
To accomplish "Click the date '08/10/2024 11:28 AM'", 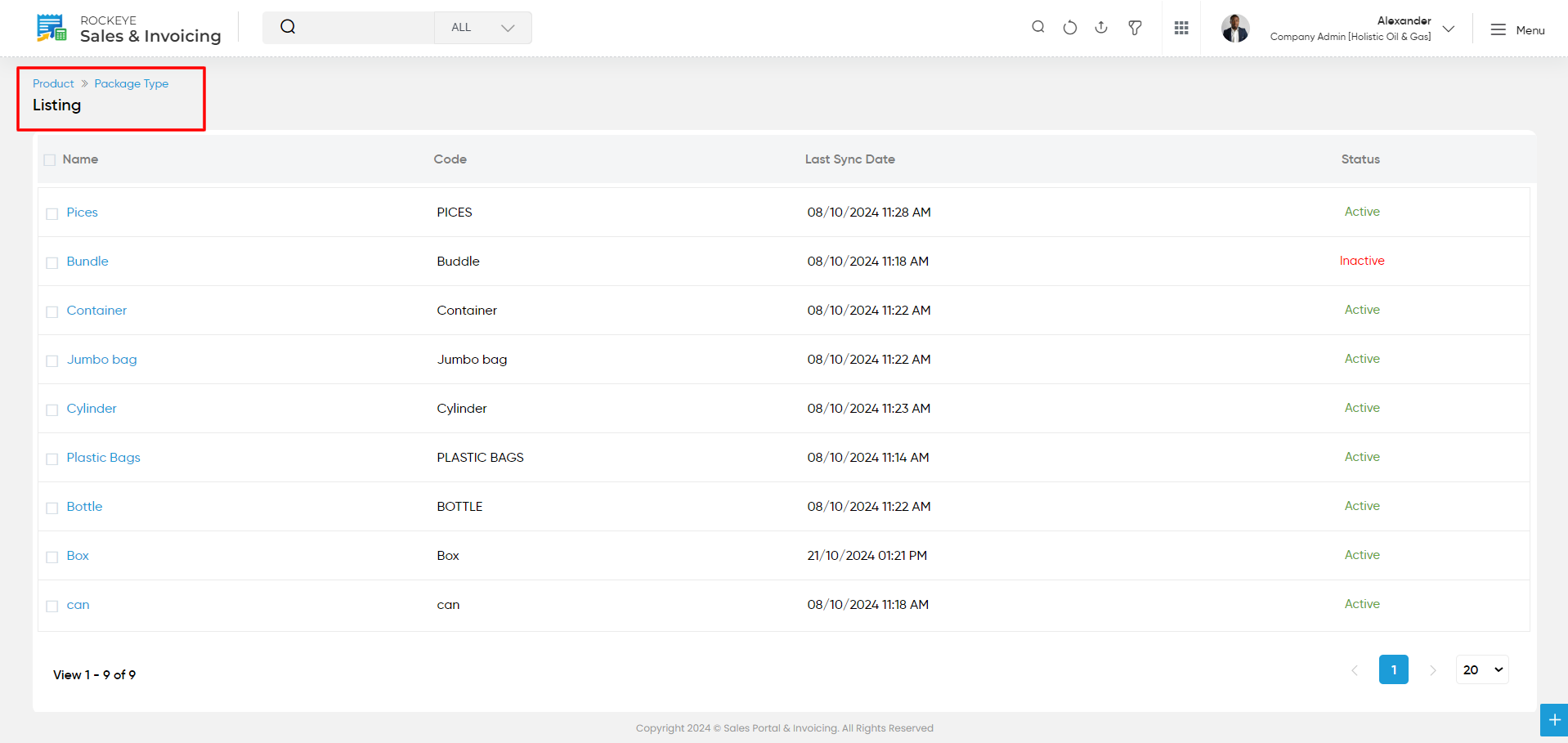I will coord(869,213).
